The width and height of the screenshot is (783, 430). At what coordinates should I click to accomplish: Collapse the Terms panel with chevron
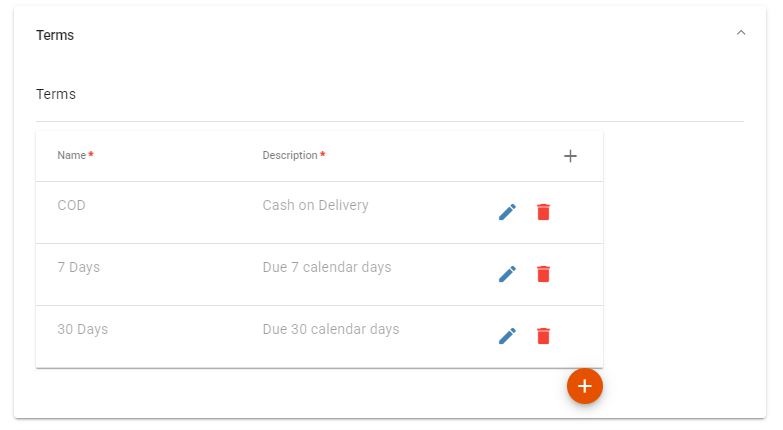point(741,33)
